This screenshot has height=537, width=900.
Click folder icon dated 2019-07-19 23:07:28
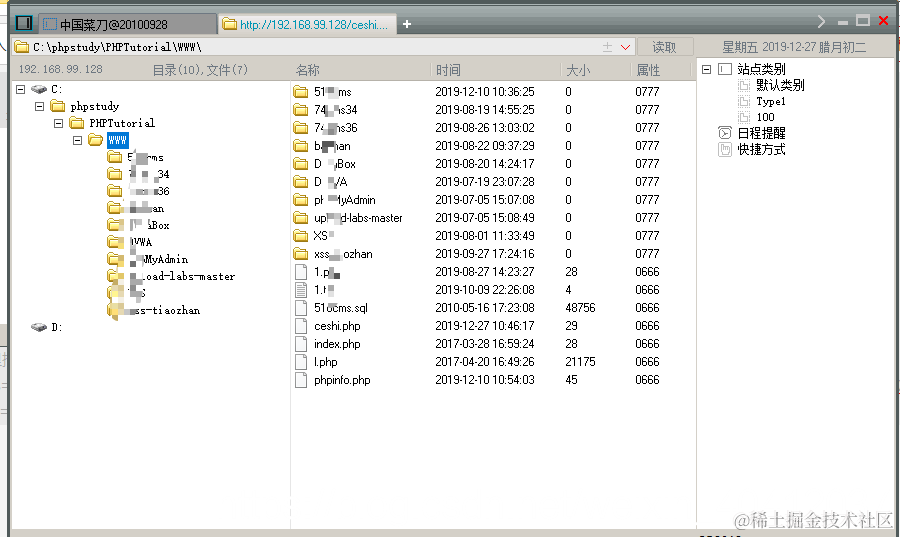[x=301, y=182]
